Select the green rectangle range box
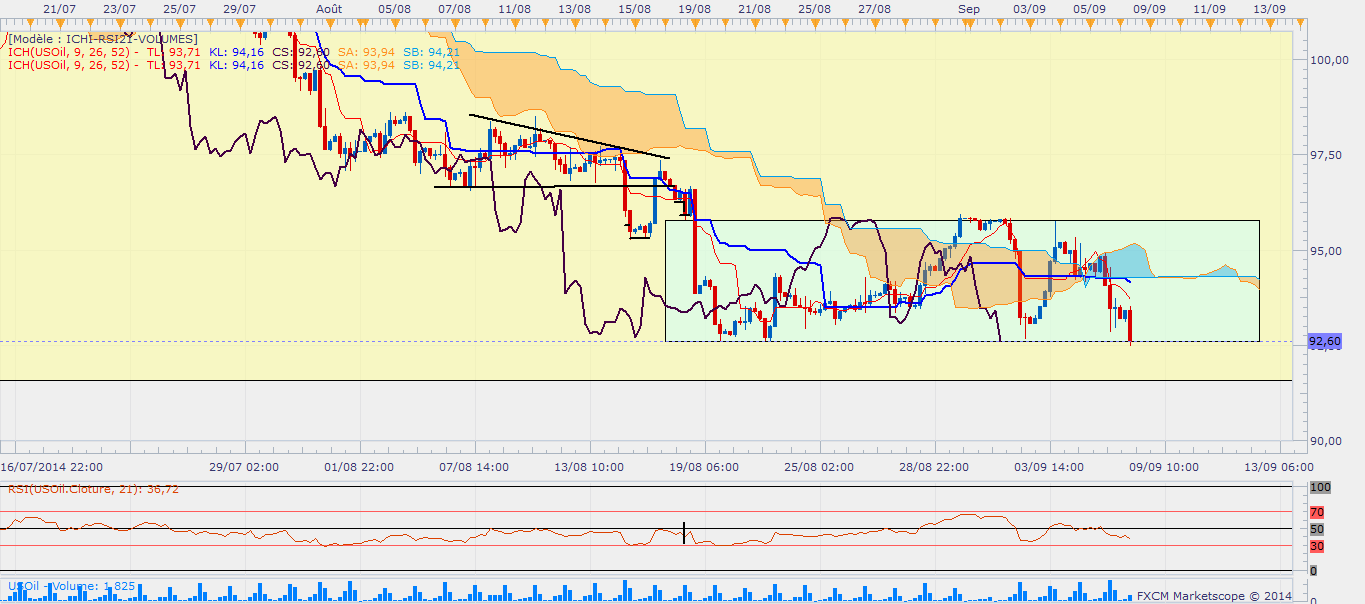The image size is (1365, 604). 962,281
